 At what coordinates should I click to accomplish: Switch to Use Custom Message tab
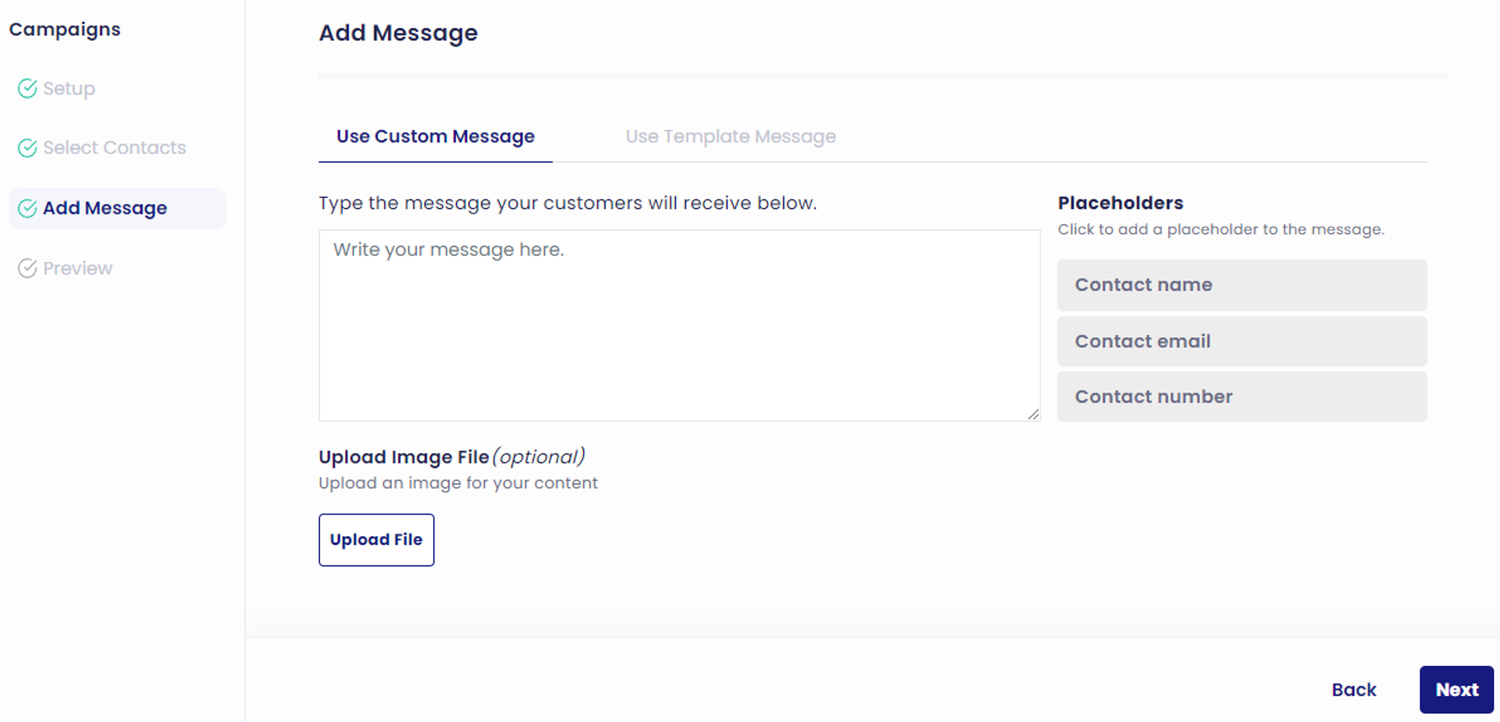(x=435, y=137)
